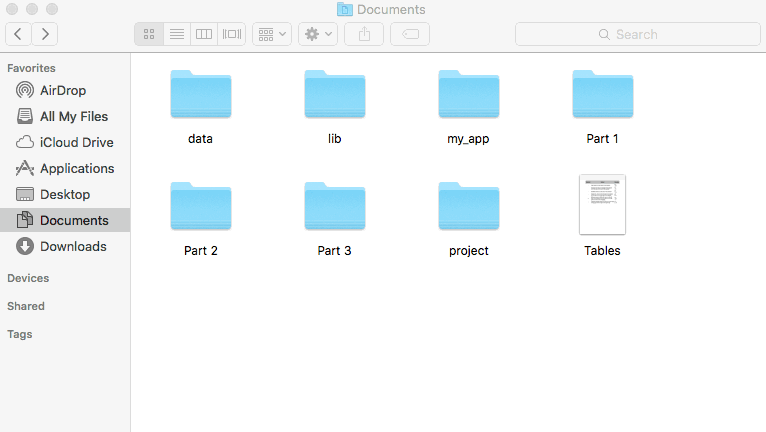The height and width of the screenshot is (432, 766).
Task: Click the 'project' folder name label
Action: [x=468, y=251]
